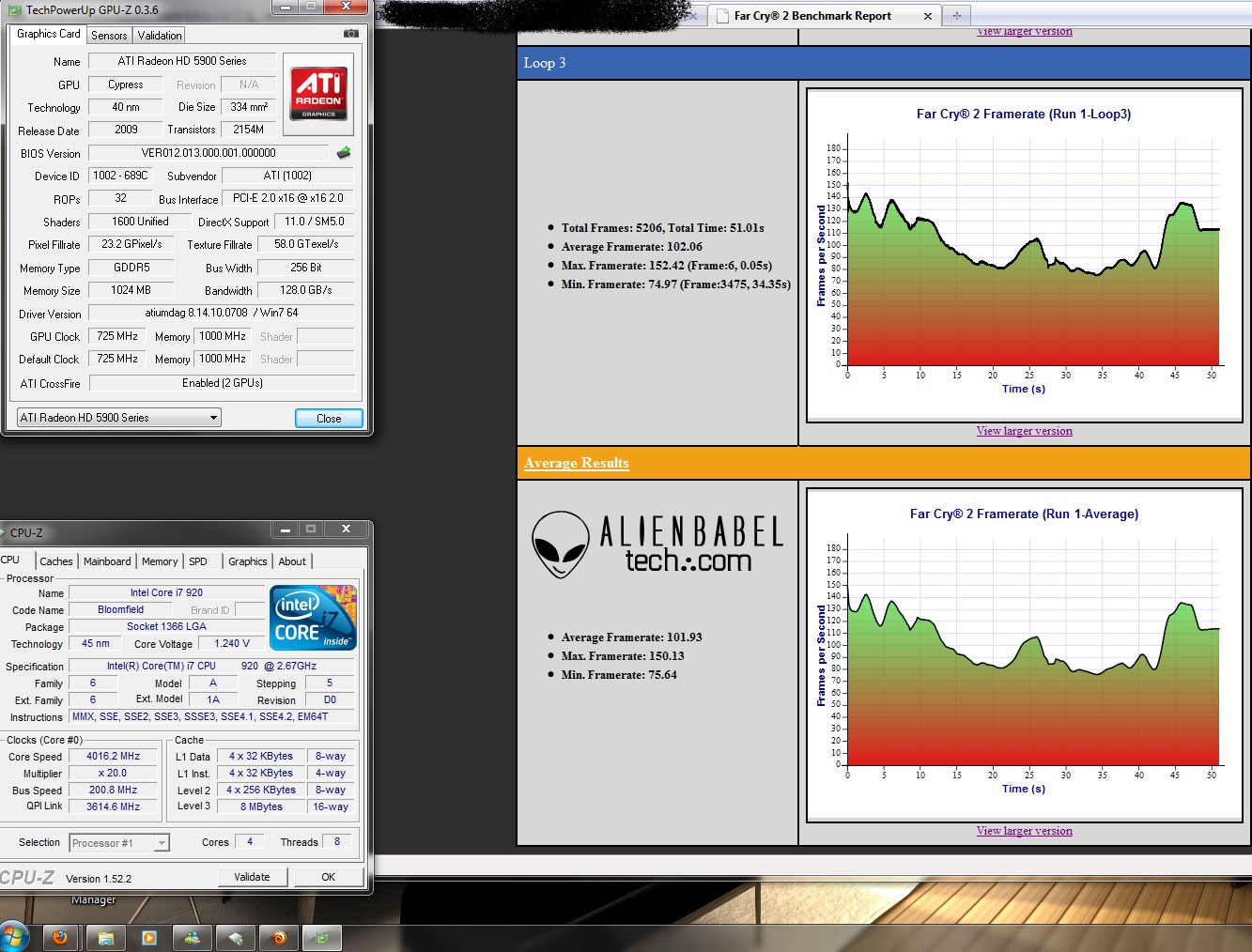1252x952 pixels.
Task: Open the Windows Start menu
Action: pos(15,937)
